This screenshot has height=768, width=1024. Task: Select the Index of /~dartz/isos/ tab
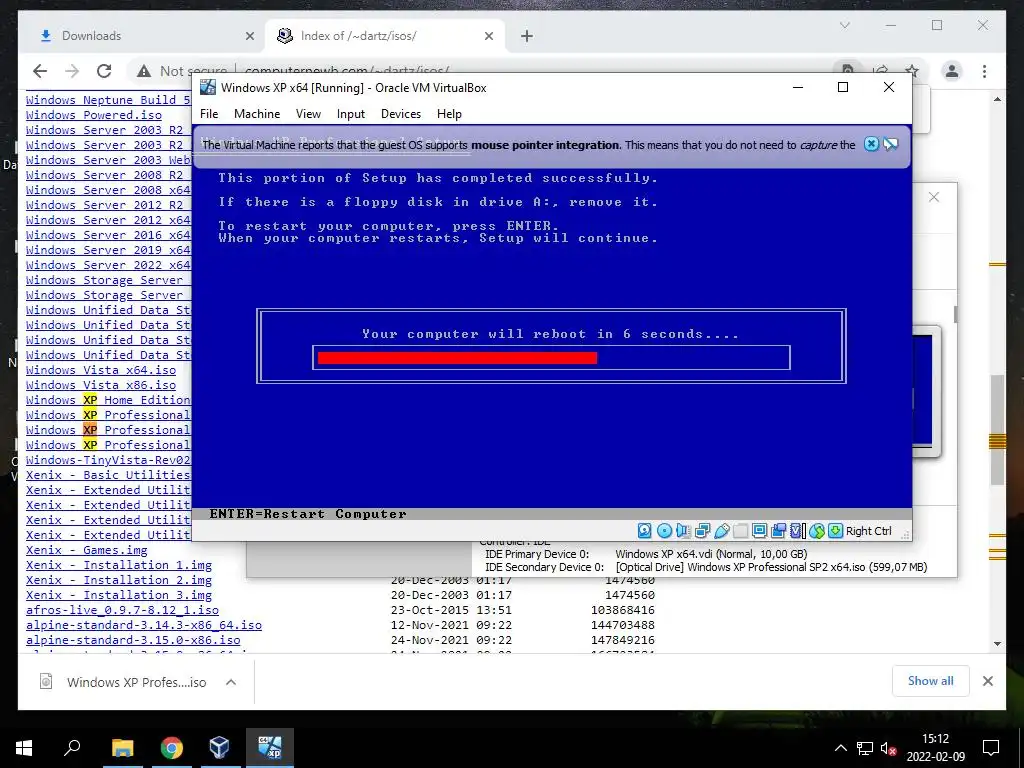coord(384,36)
